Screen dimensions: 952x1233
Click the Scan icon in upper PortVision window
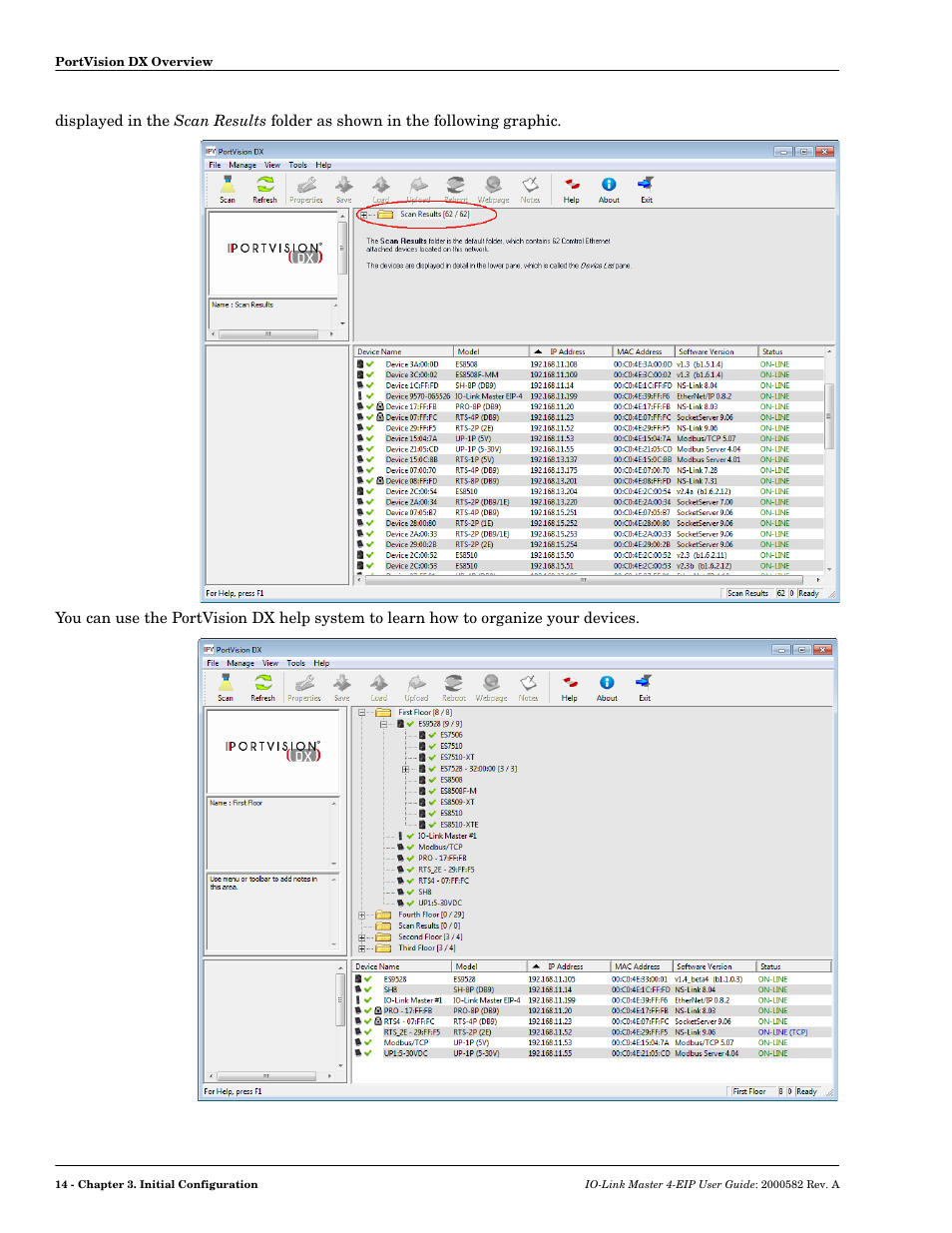click(x=228, y=189)
